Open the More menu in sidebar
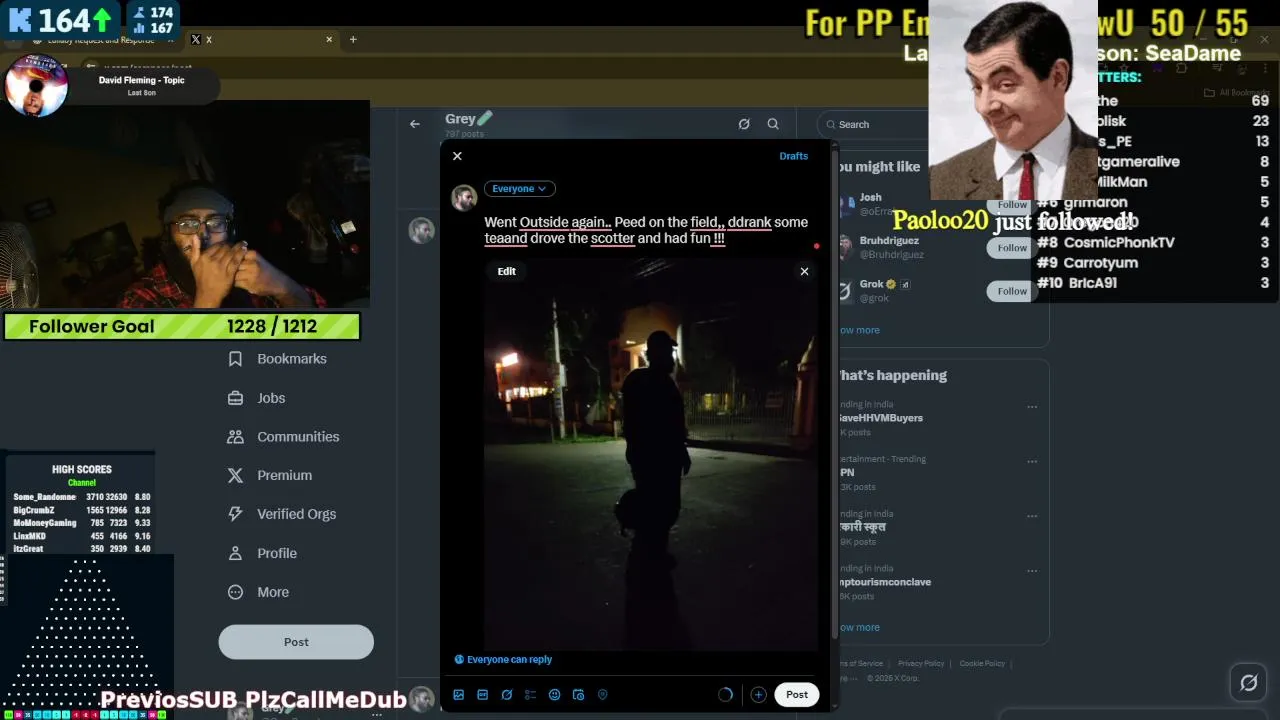The height and width of the screenshot is (720, 1280). (258, 592)
